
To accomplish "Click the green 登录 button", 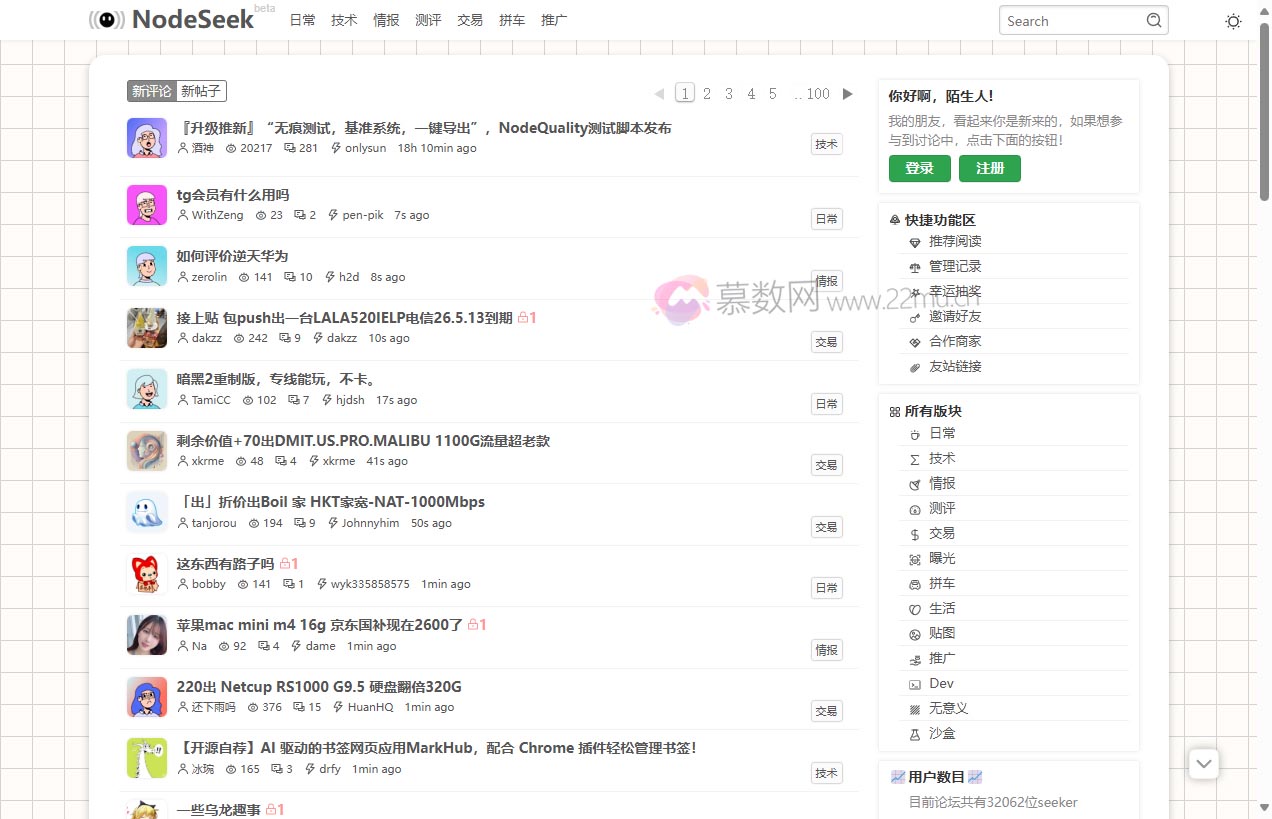I will (919, 168).
